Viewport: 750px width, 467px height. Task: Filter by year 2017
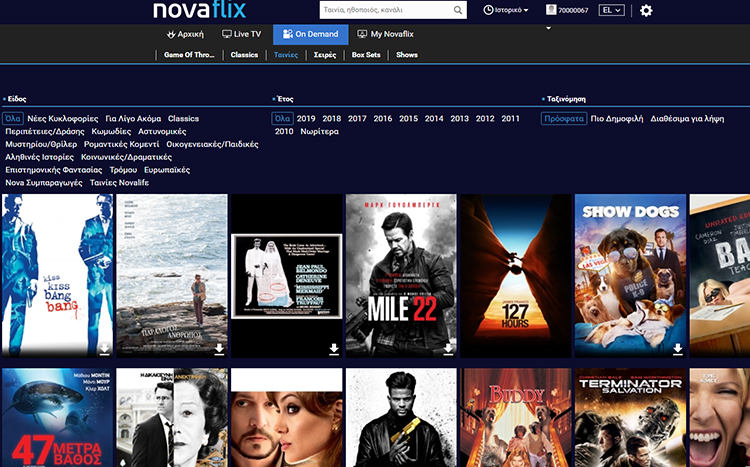pyautogui.click(x=357, y=119)
